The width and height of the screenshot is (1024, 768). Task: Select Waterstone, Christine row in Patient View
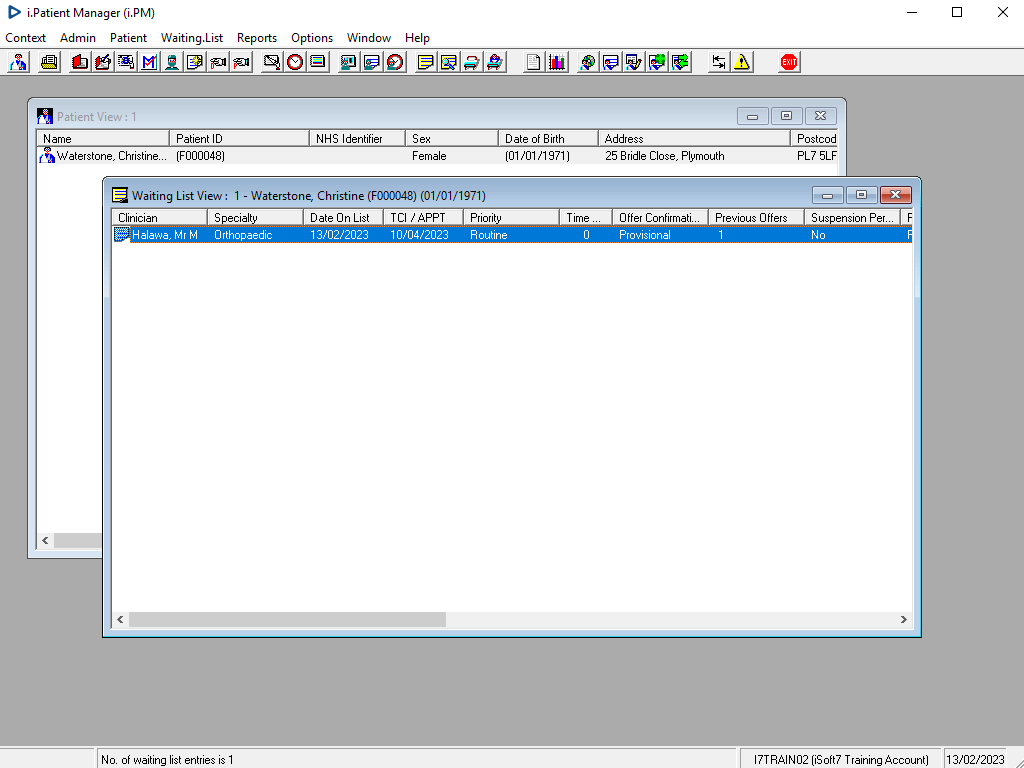436,156
